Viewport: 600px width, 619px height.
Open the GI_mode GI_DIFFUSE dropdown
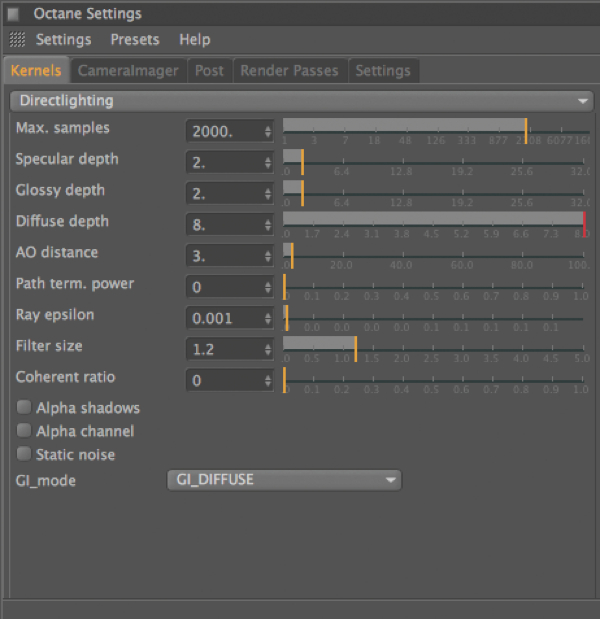(283, 480)
